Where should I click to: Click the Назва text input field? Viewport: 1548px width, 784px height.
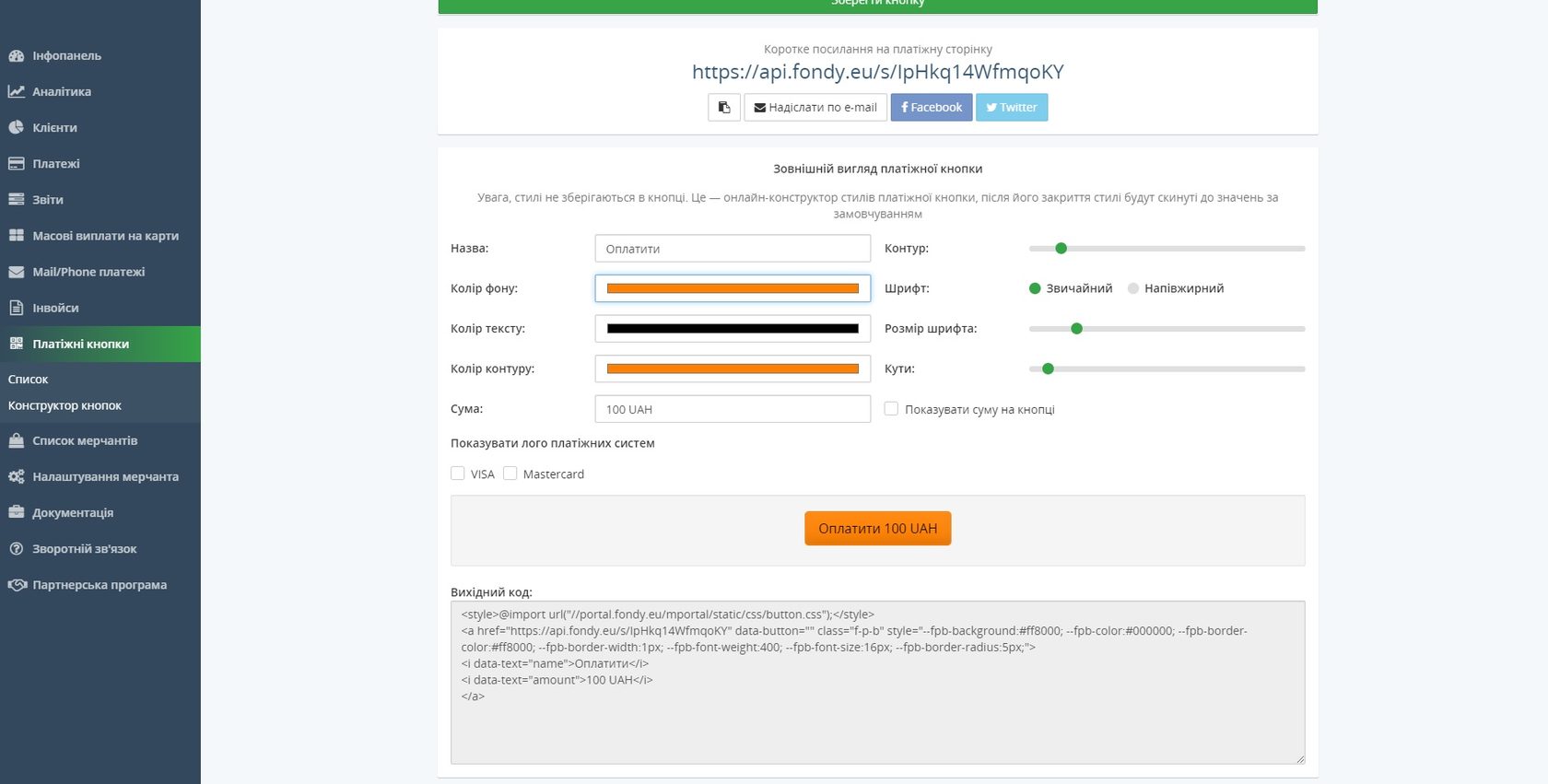tap(733, 249)
